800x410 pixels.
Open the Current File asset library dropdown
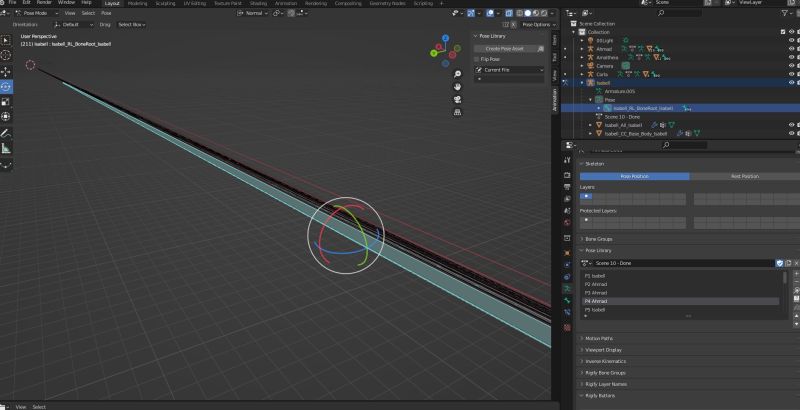coord(509,70)
